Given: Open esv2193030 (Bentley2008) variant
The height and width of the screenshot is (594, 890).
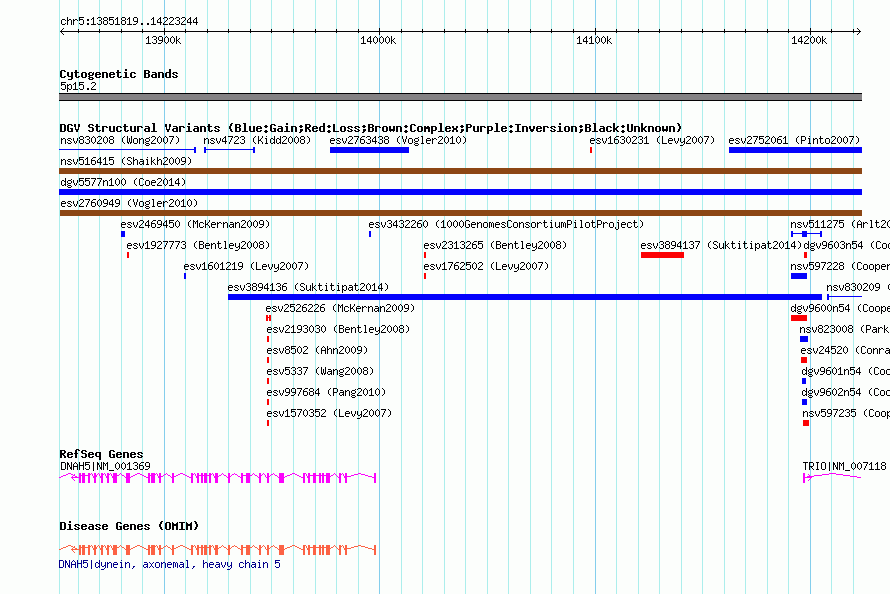Looking at the screenshot, I should (x=338, y=329).
